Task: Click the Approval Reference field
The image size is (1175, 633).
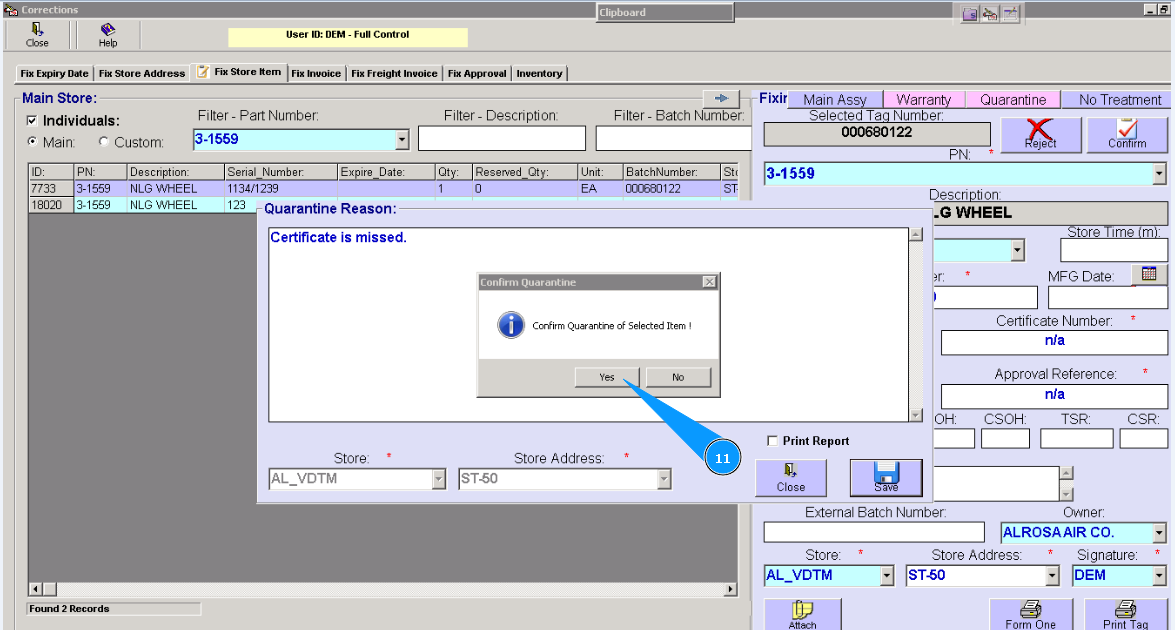Action: 1054,396
